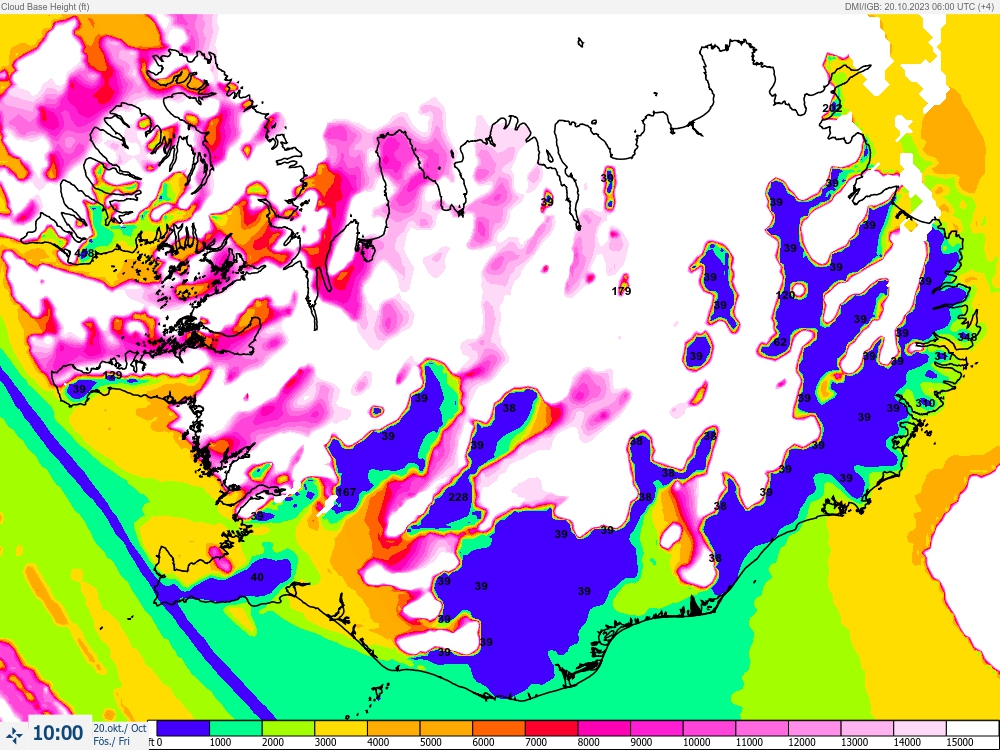Viewport: 1000px width, 750px height.
Task: Click the 228 value in the south
Action: [x=459, y=497]
